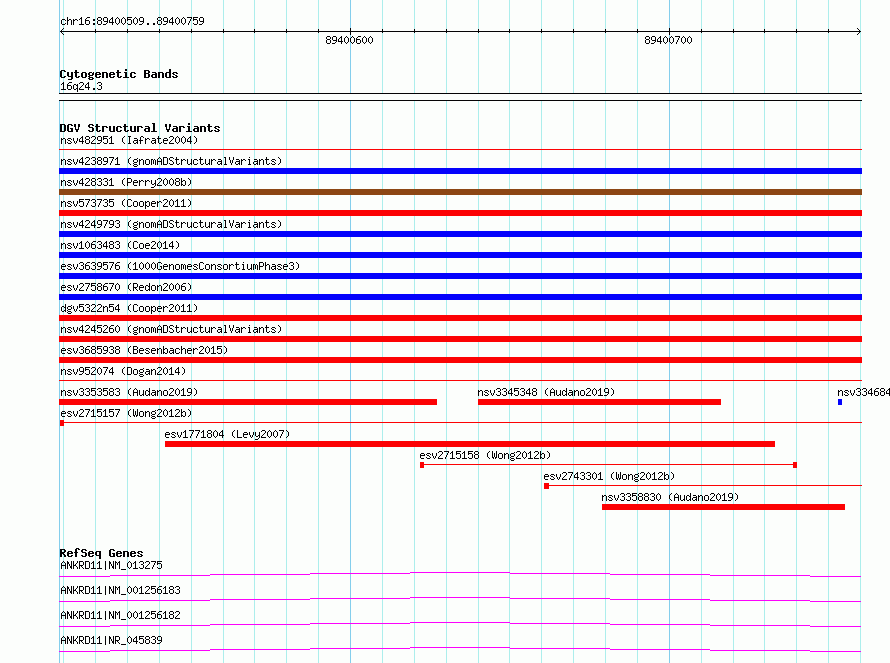Screen dimensions: 890x663
Task: Click the red start marker of esv2715157
Action: 62,423
